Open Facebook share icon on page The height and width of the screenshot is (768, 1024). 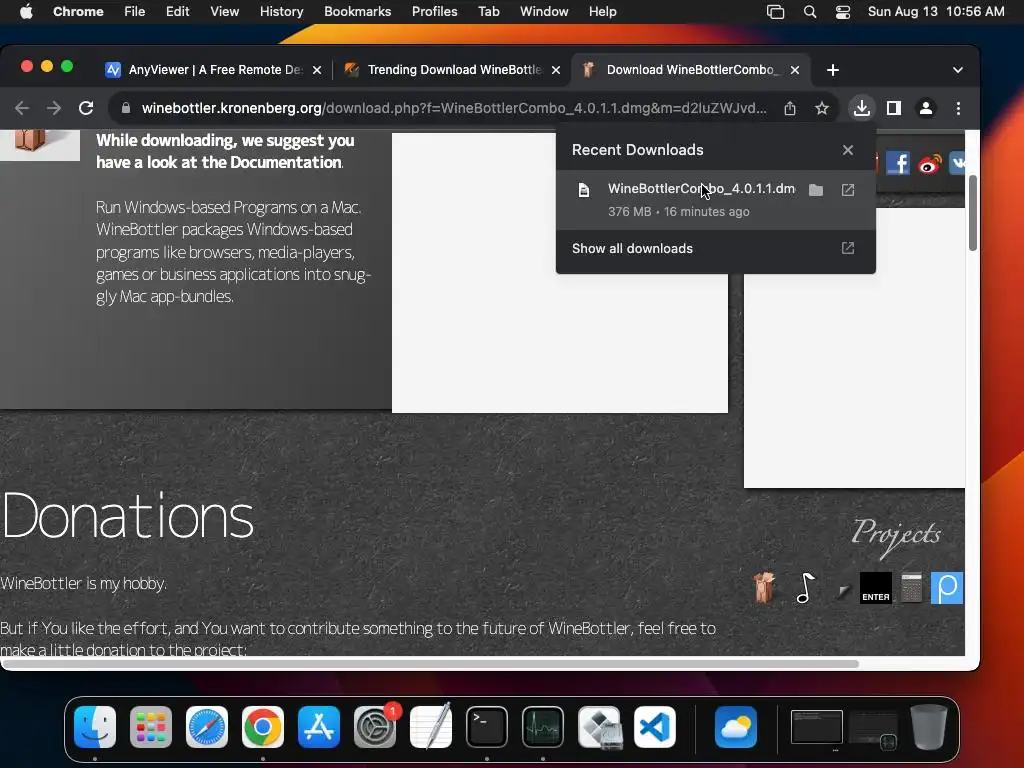click(898, 163)
